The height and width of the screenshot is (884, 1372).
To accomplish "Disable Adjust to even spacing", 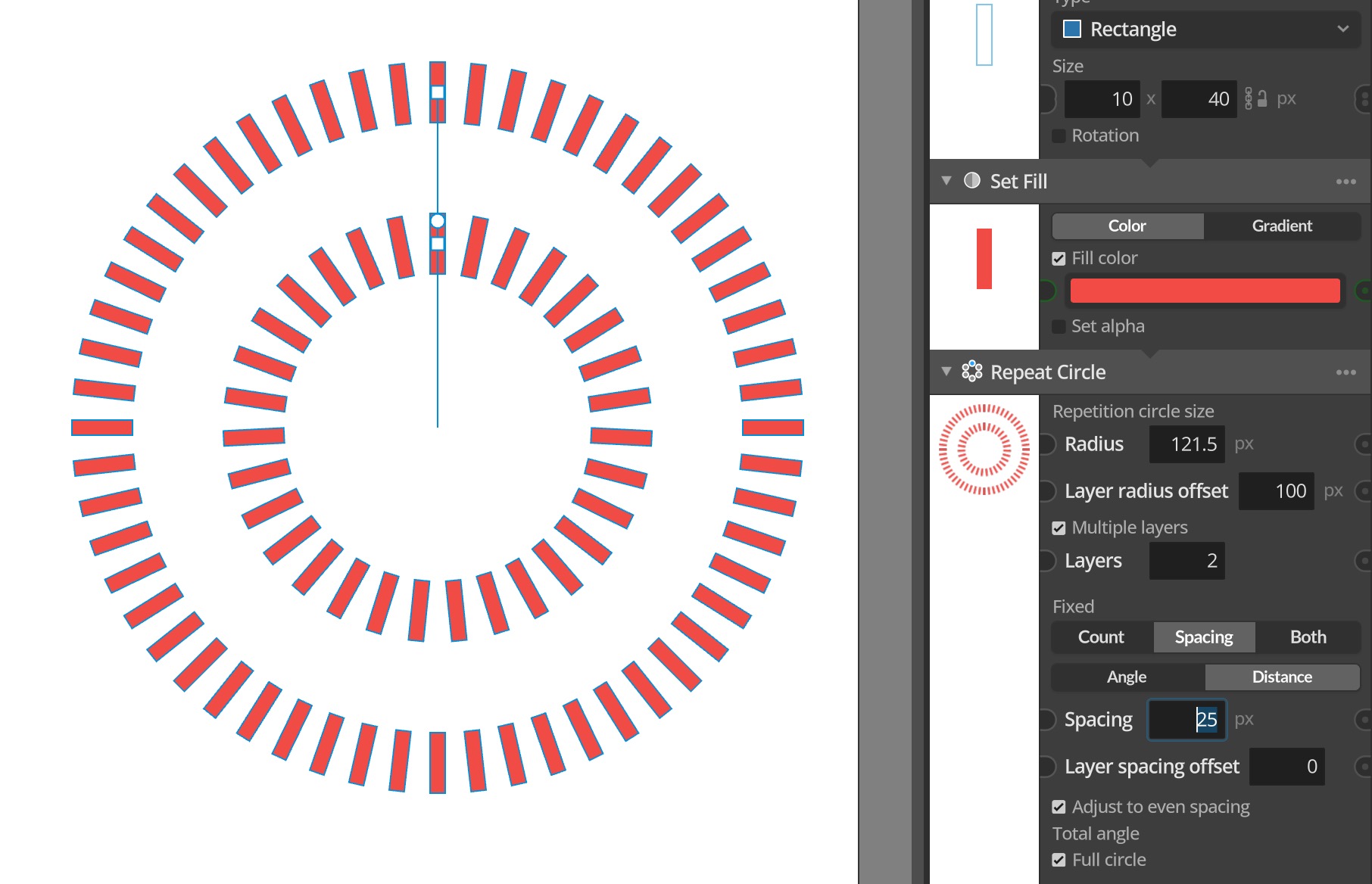I will 1059,808.
